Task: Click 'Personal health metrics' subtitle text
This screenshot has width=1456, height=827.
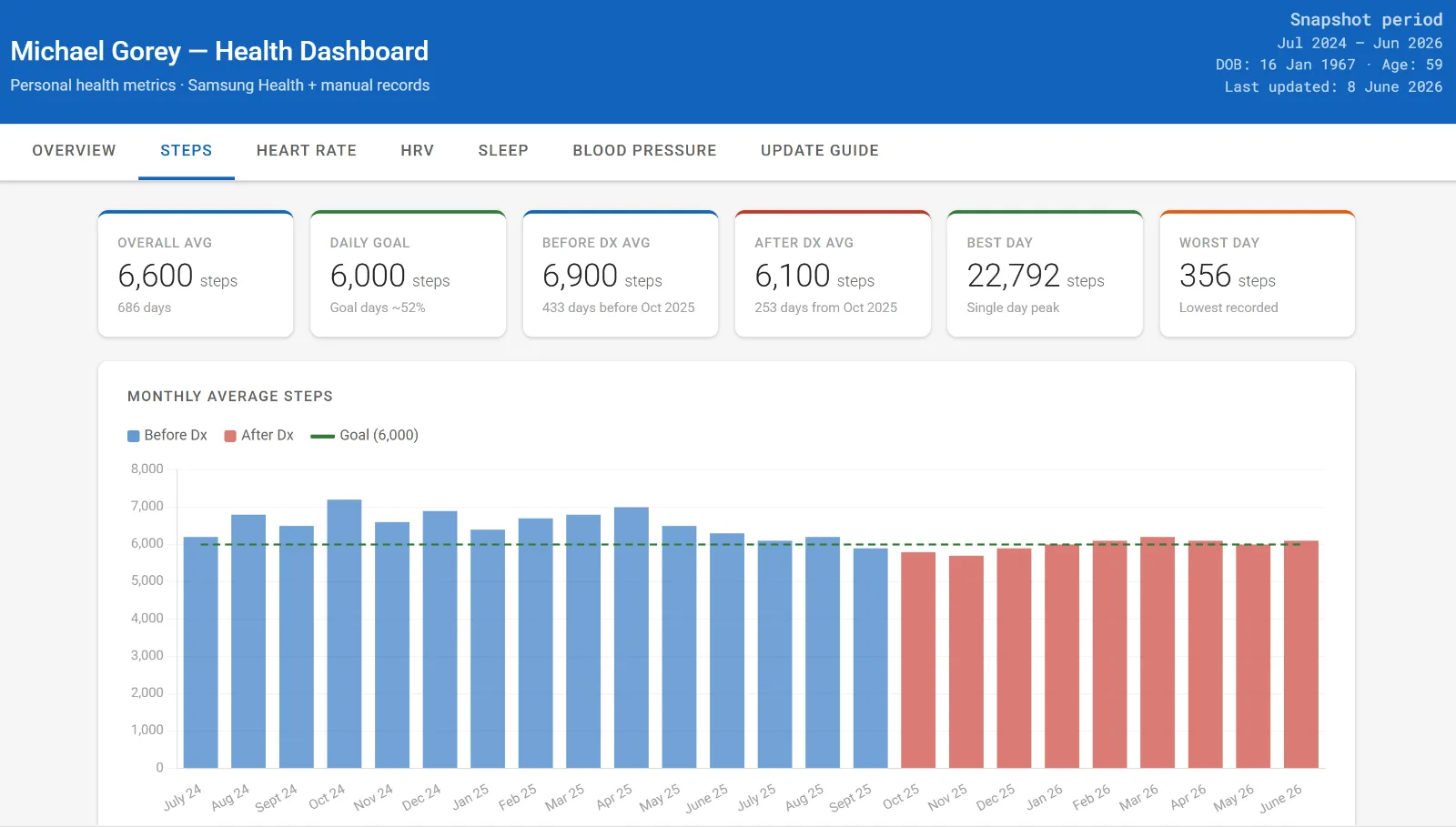Action: 93,86
